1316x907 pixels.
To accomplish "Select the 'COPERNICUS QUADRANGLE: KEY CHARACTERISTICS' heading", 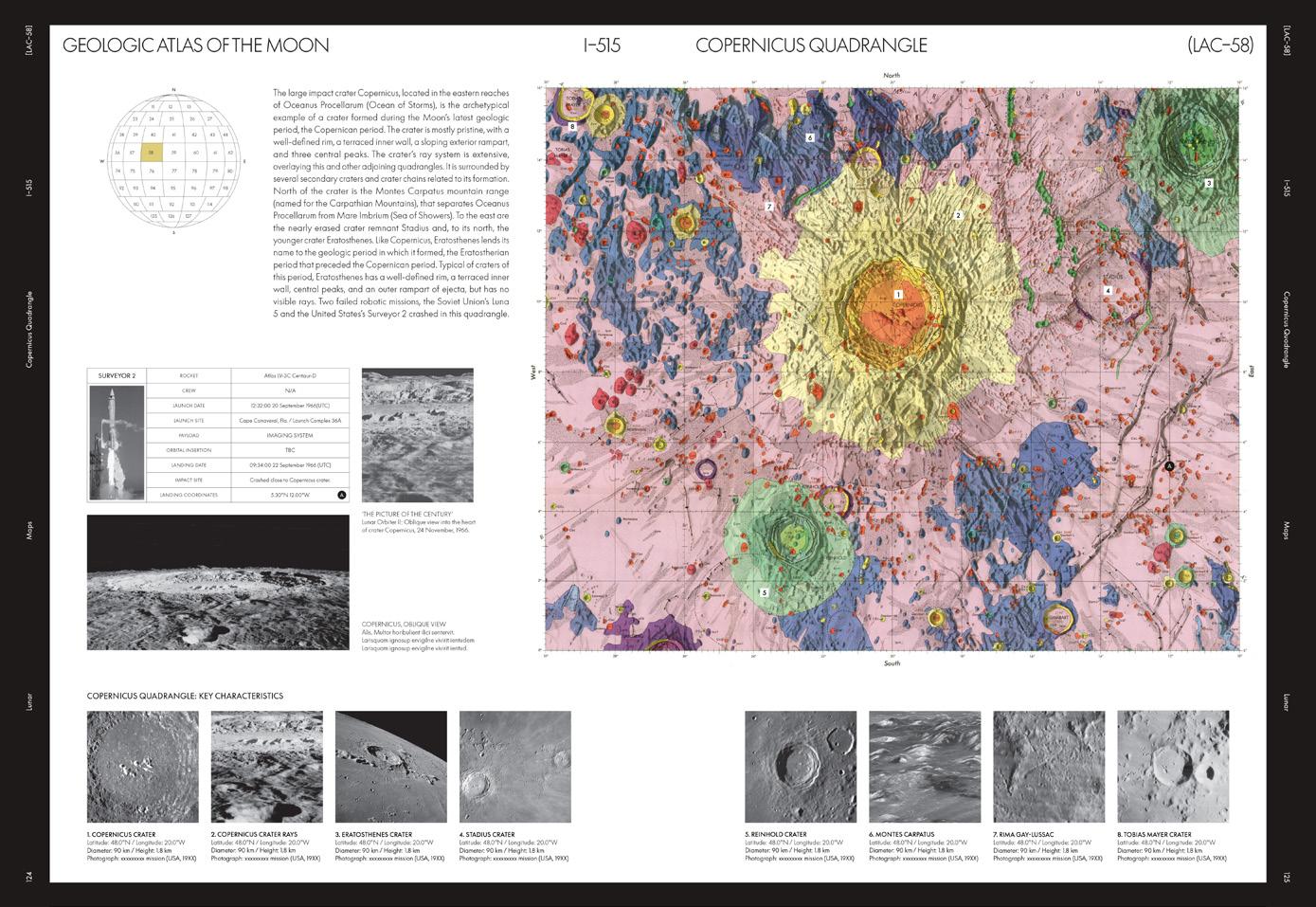I will pos(185,696).
